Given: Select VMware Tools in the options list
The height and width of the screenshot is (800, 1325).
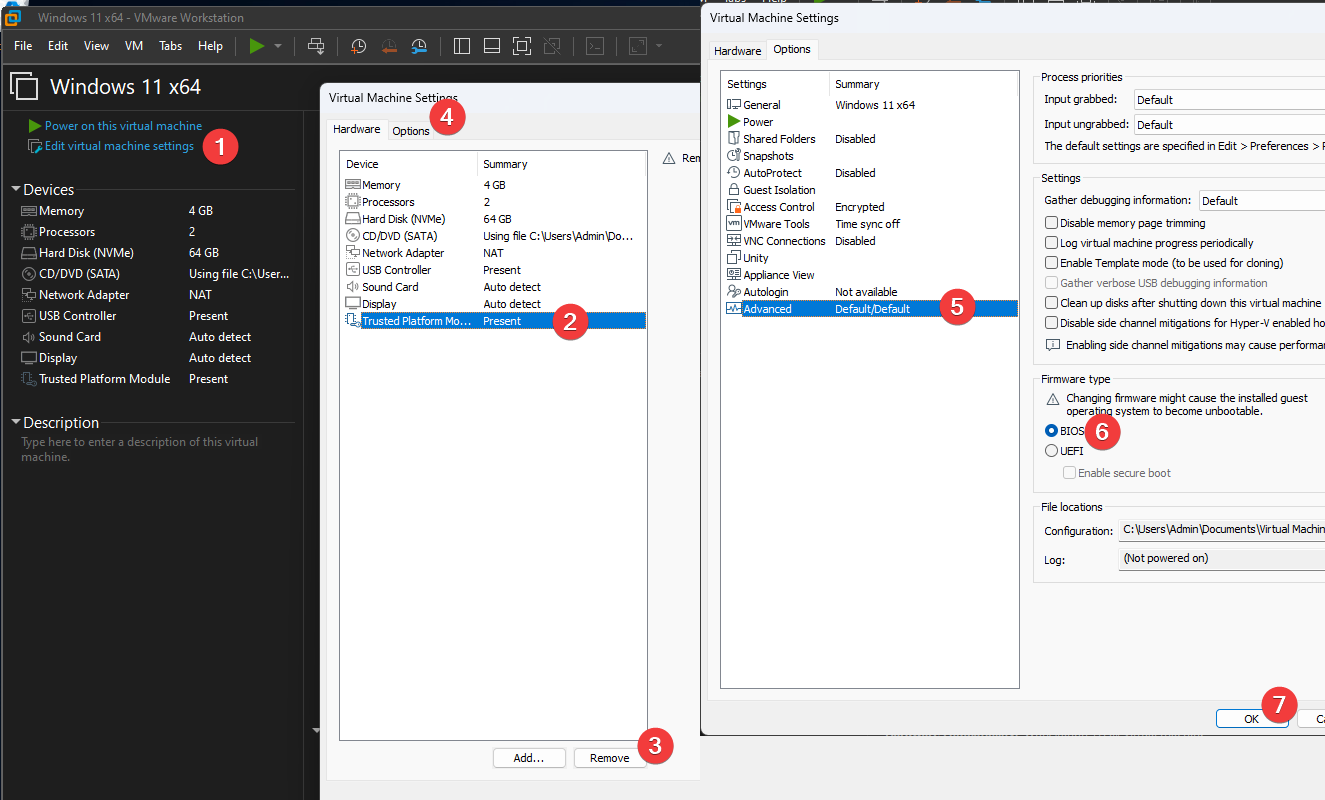Looking at the screenshot, I should [x=776, y=224].
